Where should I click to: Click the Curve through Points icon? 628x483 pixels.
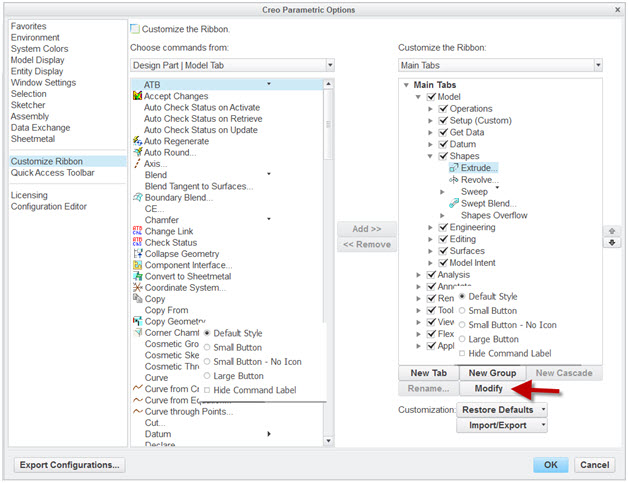pos(137,411)
